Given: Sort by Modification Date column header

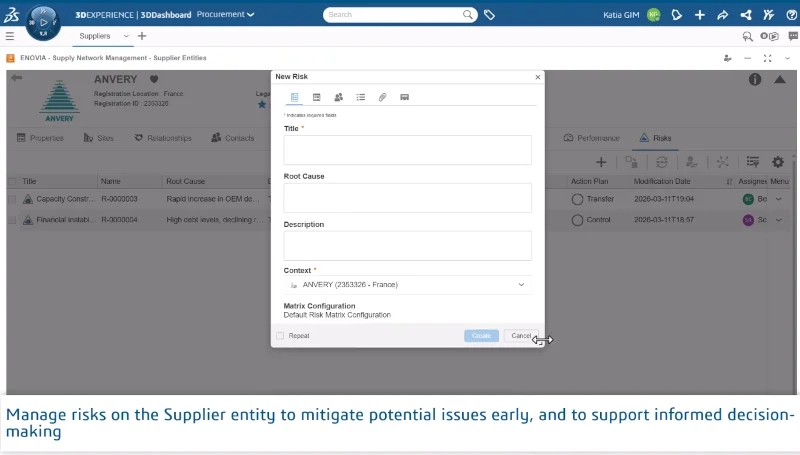Looking at the screenshot, I should [x=662, y=181].
